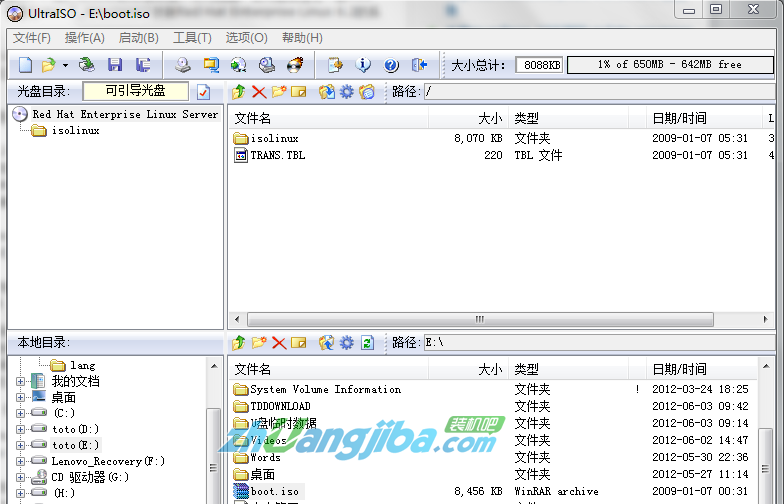The height and width of the screenshot is (504, 784).
Task: Click green refresh icon in local pane toolbar
Action: [x=367, y=343]
